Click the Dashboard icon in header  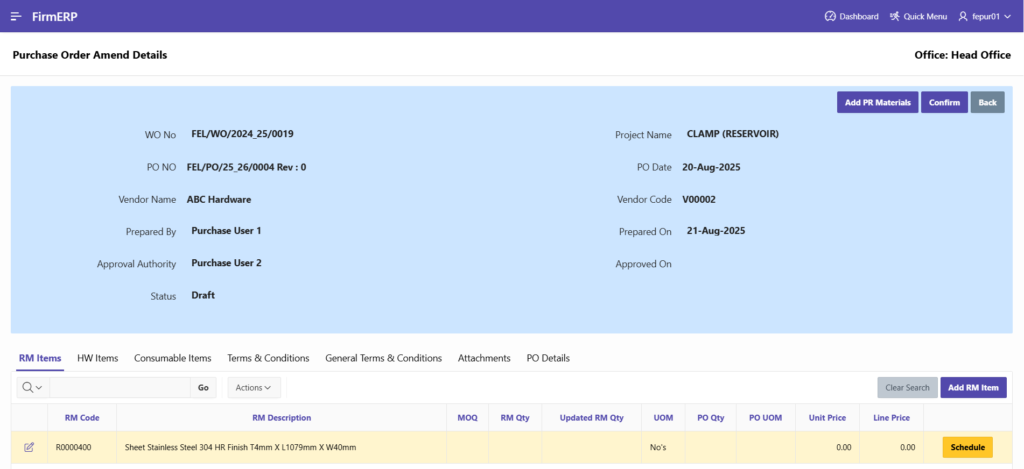point(830,16)
